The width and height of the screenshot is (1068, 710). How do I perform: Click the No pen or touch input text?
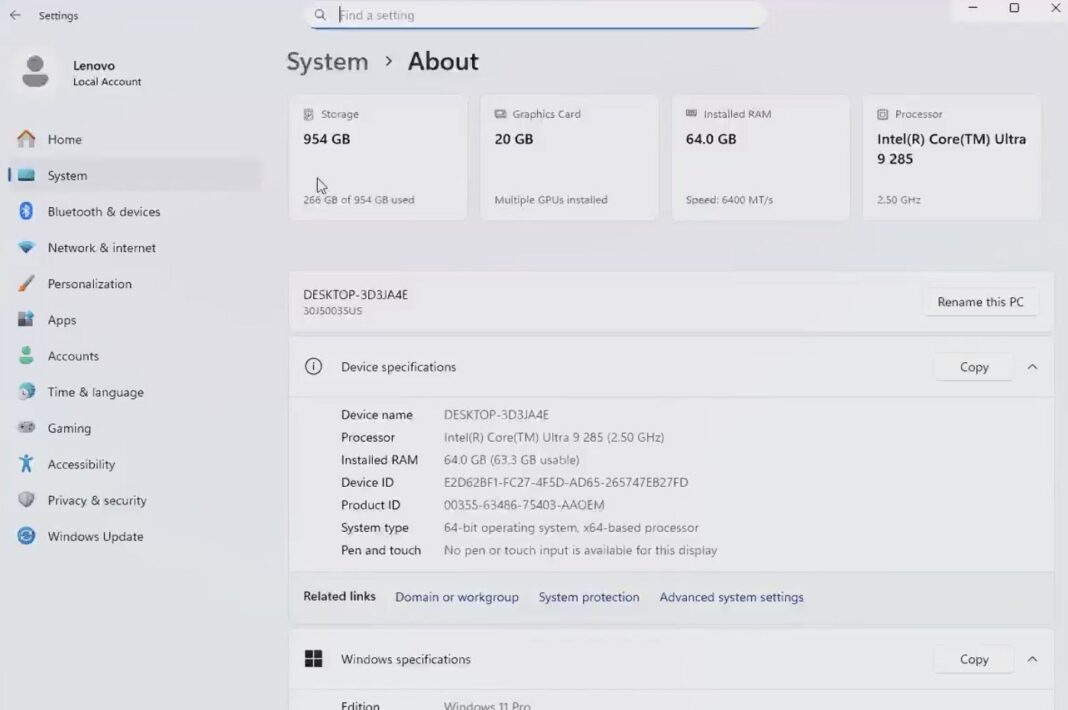pyautogui.click(x=580, y=550)
